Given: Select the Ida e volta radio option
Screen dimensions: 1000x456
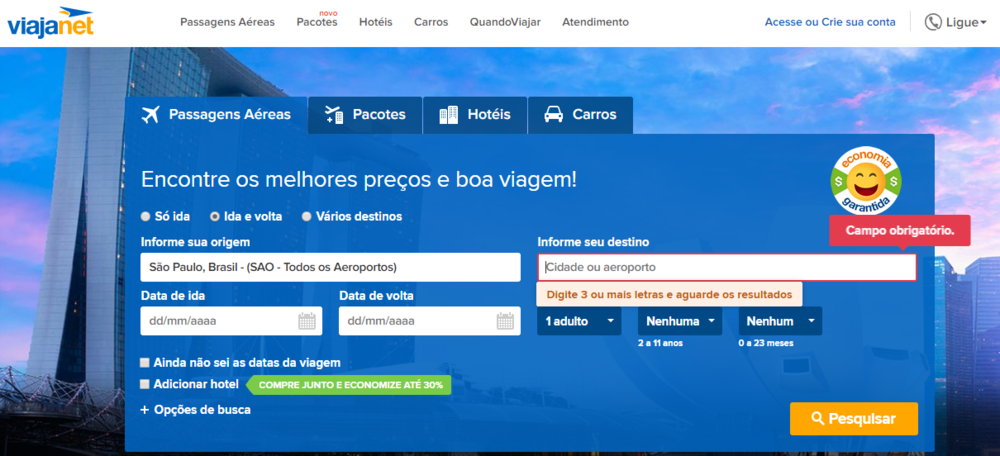Looking at the screenshot, I should point(215,216).
